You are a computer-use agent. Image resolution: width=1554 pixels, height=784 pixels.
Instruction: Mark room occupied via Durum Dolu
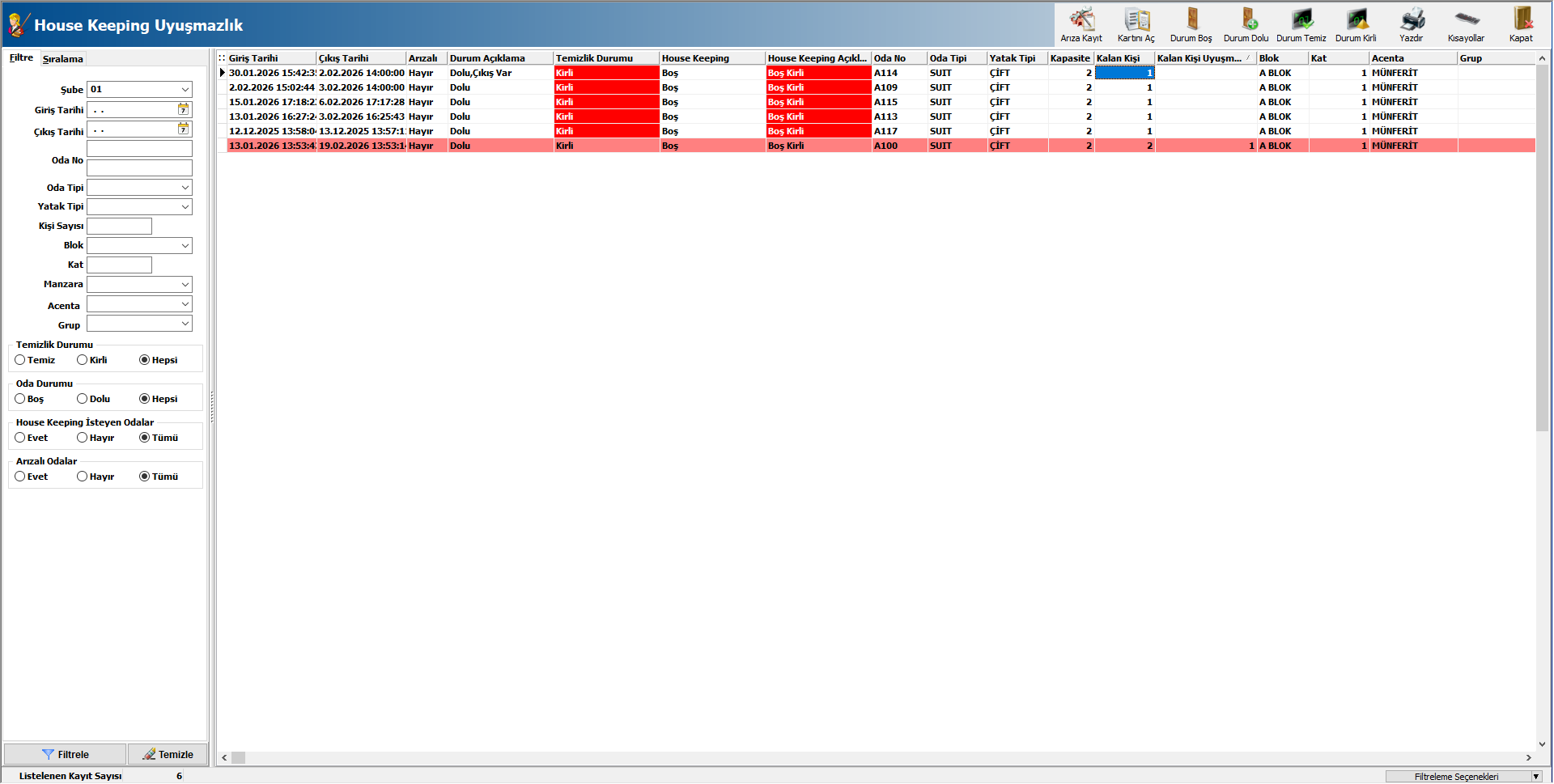click(x=1246, y=25)
